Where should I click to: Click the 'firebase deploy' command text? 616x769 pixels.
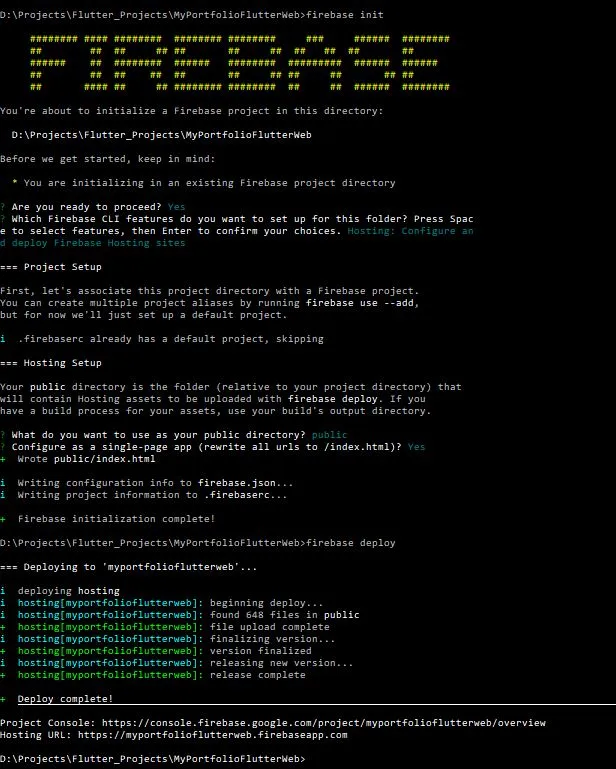(x=351, y=543)
